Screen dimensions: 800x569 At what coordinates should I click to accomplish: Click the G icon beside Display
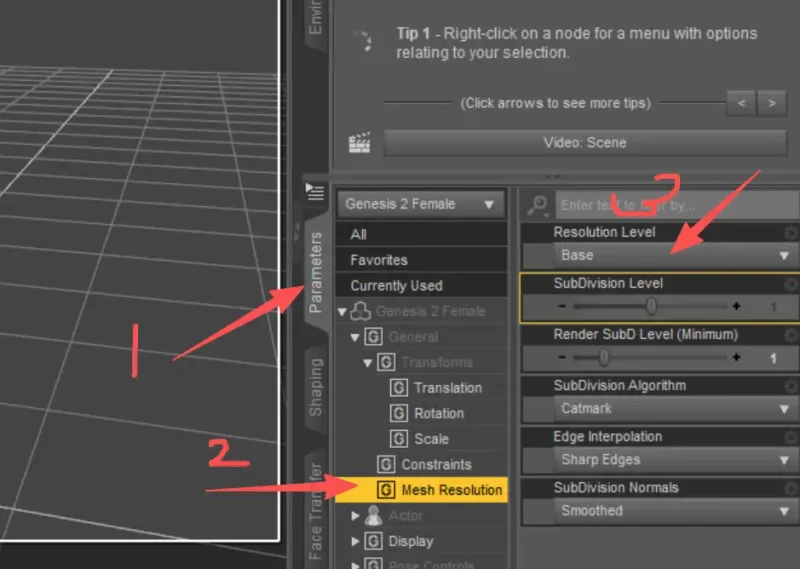coord(373,541)
